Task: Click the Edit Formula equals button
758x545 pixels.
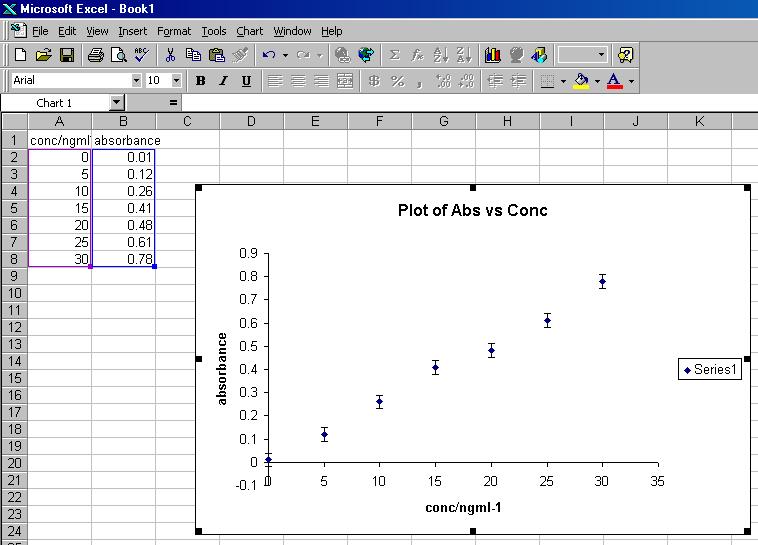Action: [173, 103]
